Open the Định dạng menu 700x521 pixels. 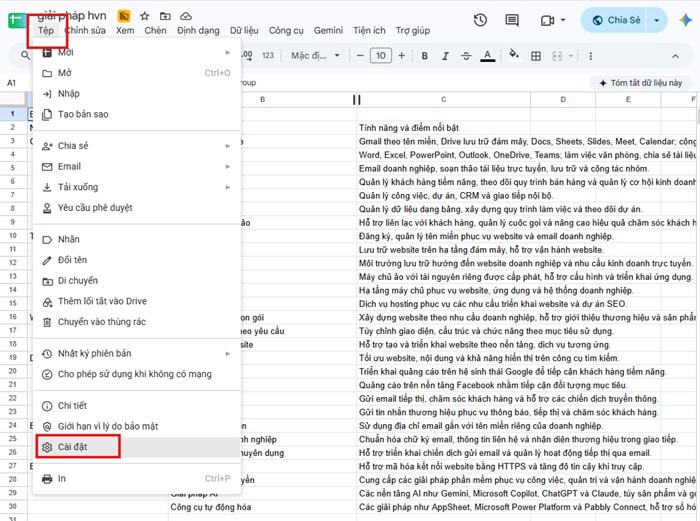(x=198, y=31)
